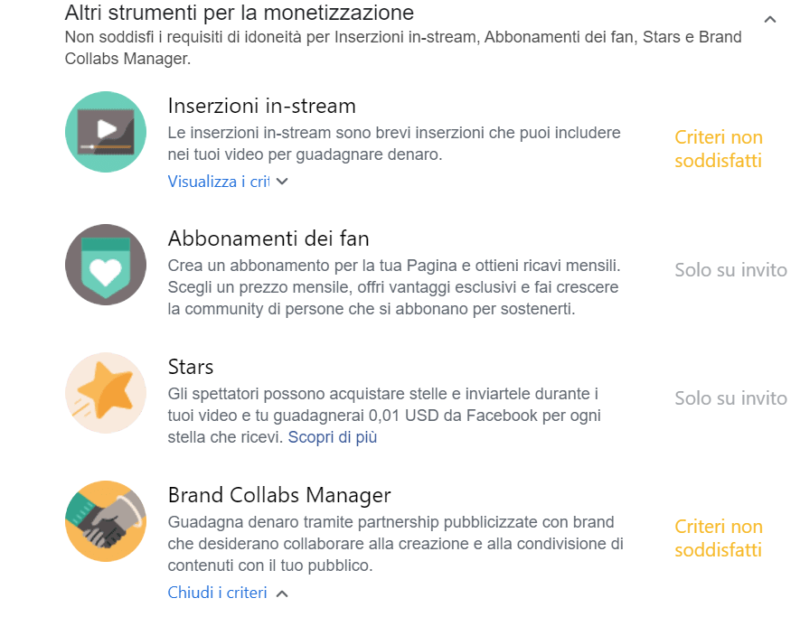
Task: Click the Stars heading text
Action: pyautogui.click(x=191, y=367)
